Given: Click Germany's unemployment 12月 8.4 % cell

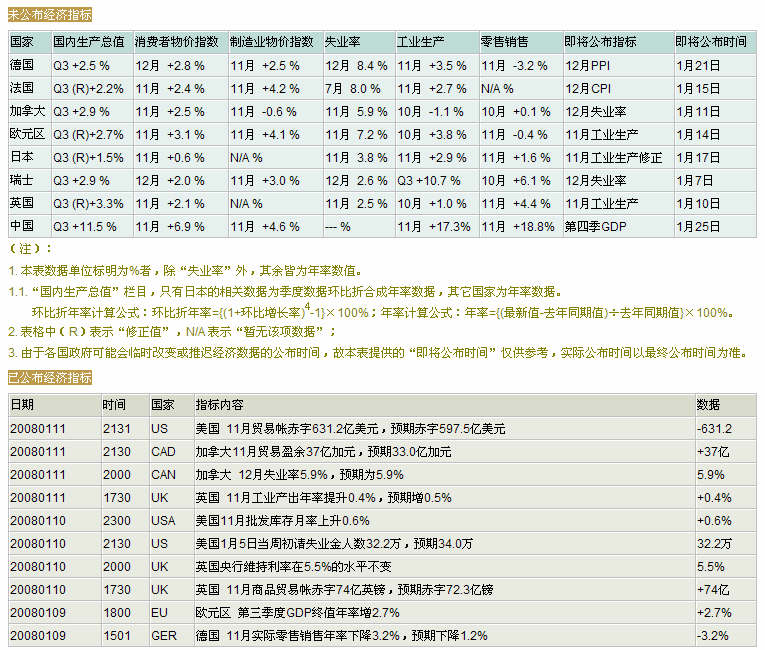Looking at the screenshot, I should coord(357,66).
